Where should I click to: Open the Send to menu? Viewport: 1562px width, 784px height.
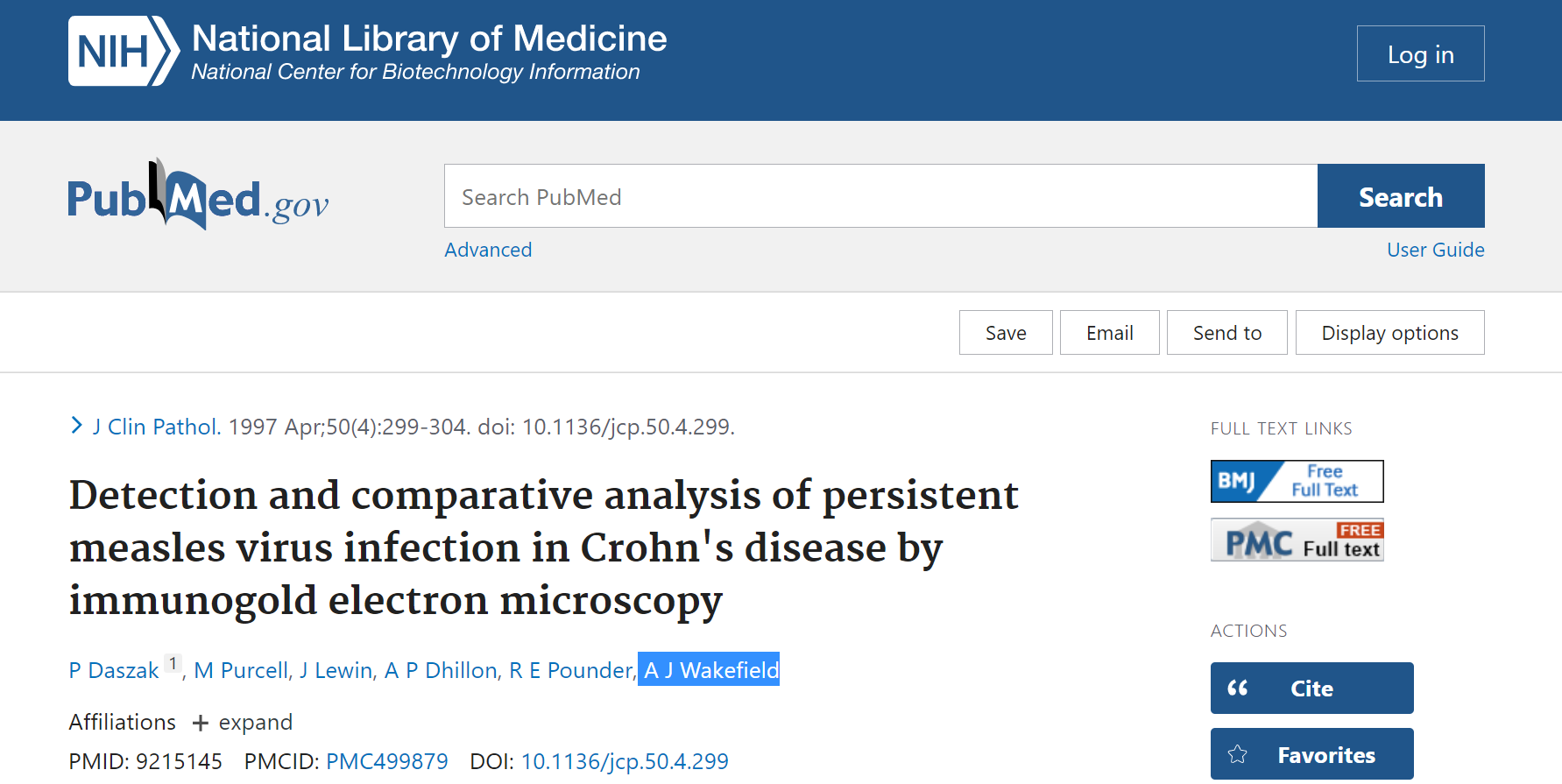(x=1226, y=333)
